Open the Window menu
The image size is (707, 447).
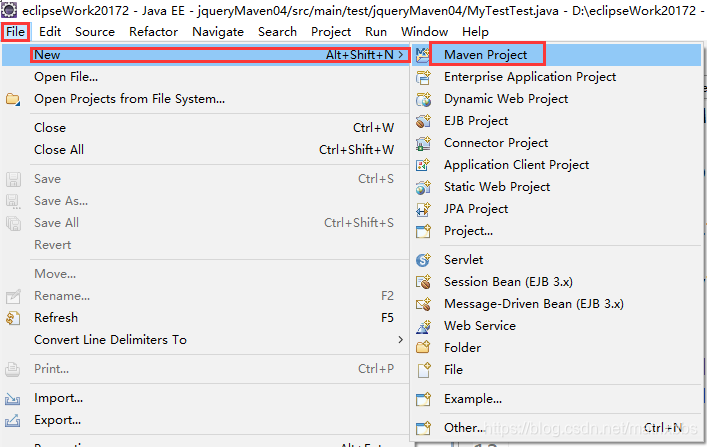pos(424,32)
